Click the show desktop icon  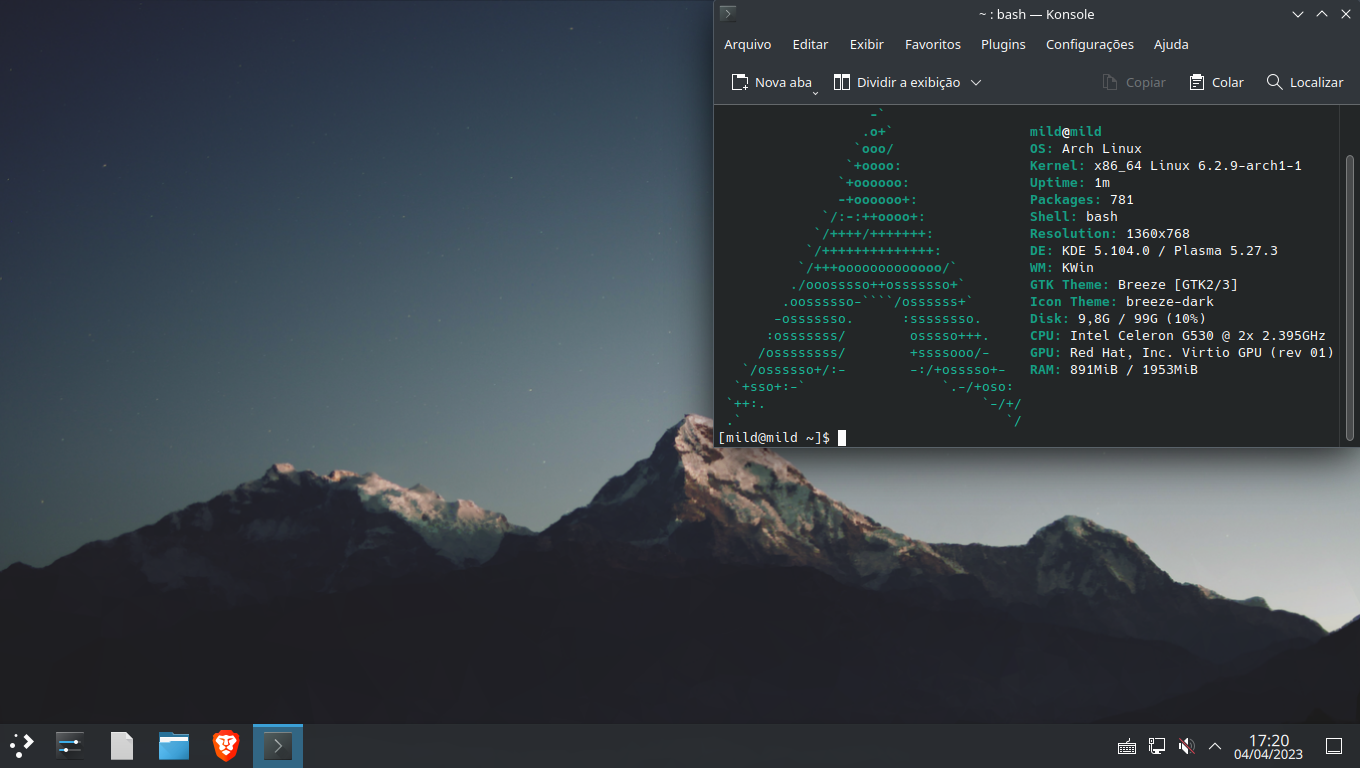click(1333, 746)
